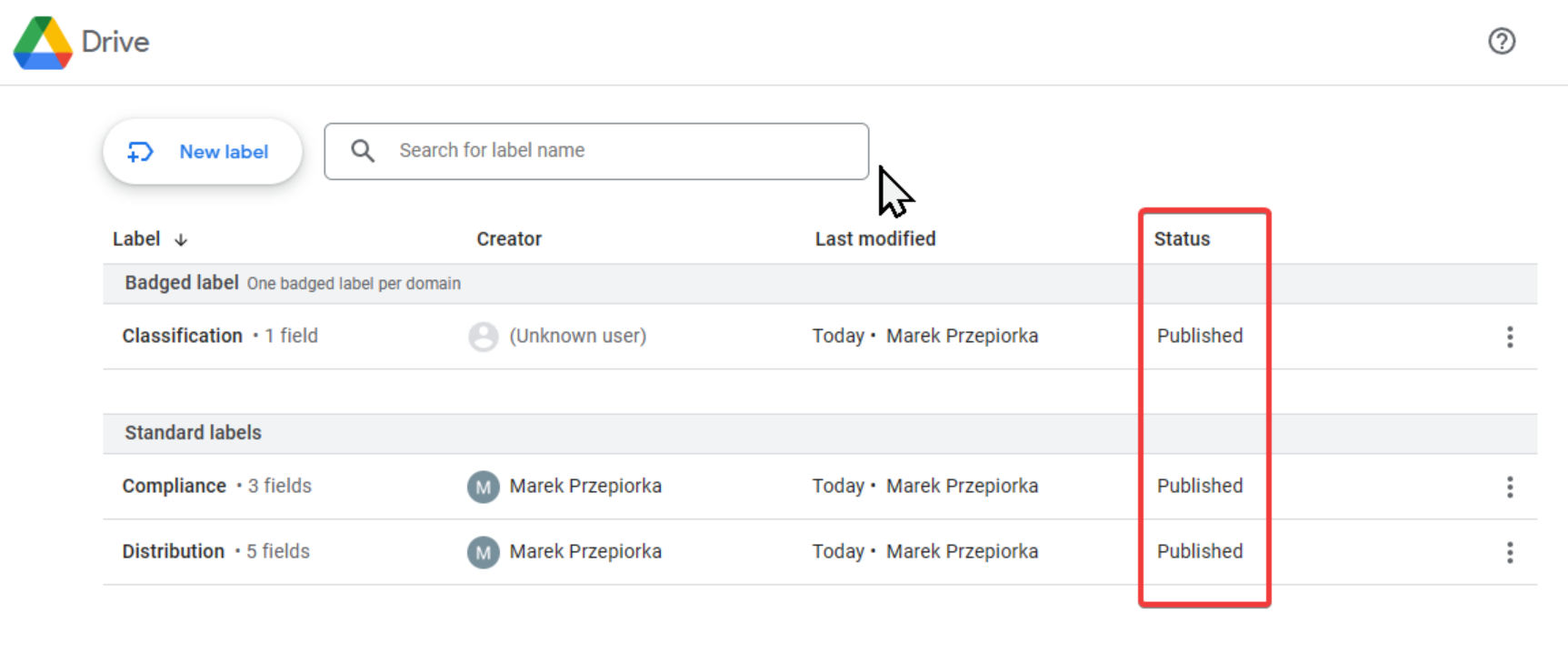
Task: Click the Creator column header
Action: coord(509,239)
